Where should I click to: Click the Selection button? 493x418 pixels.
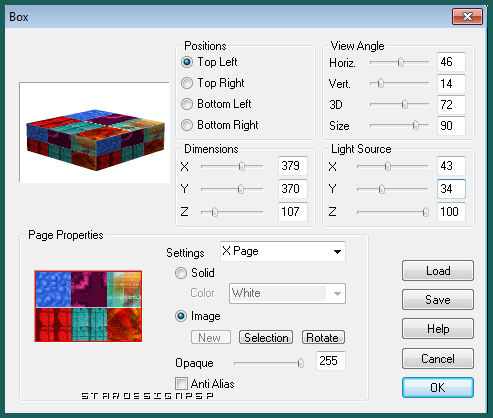pos(266,337)
